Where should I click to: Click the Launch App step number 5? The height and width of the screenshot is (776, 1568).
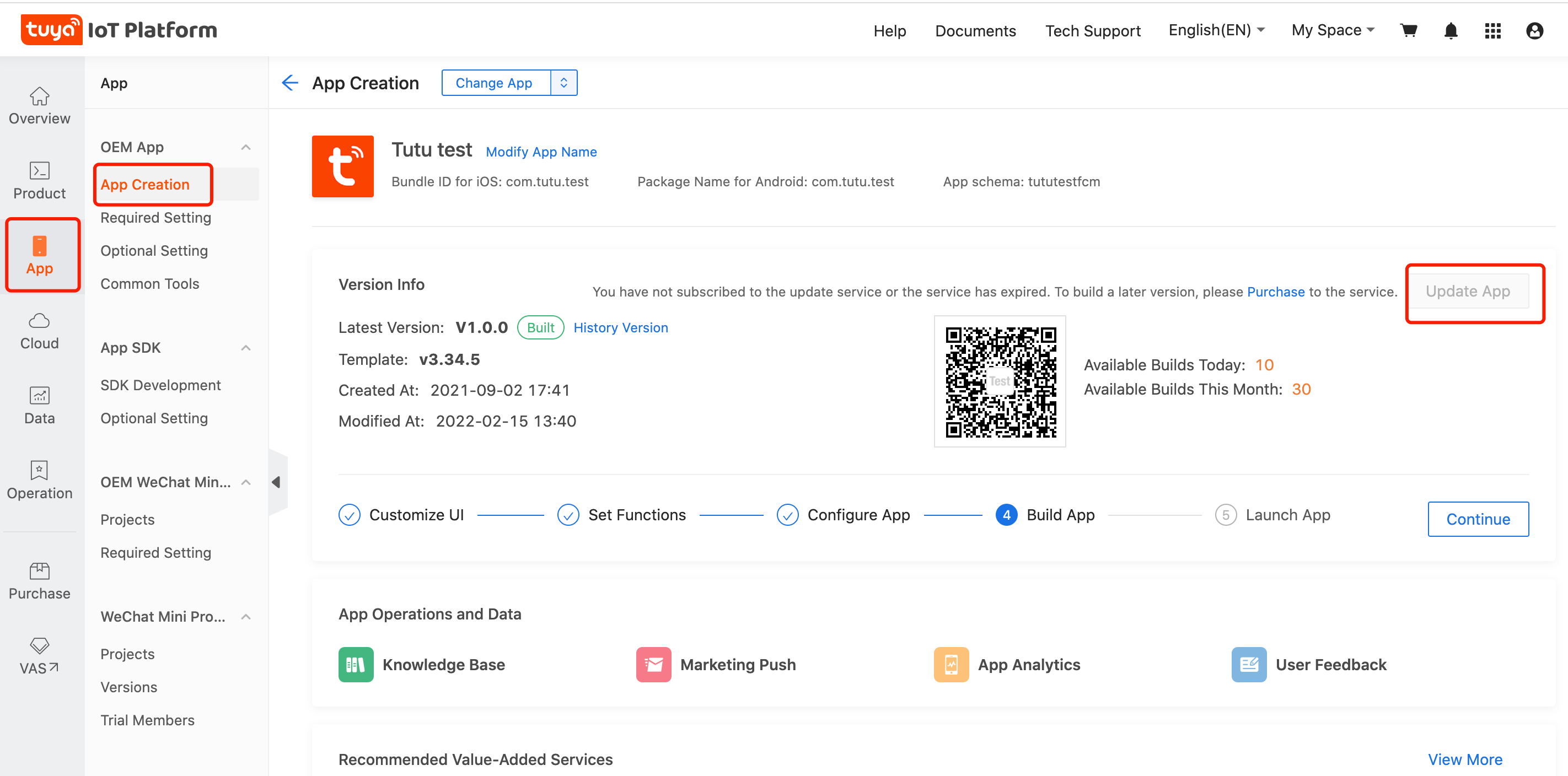[x=1226, y=515]
